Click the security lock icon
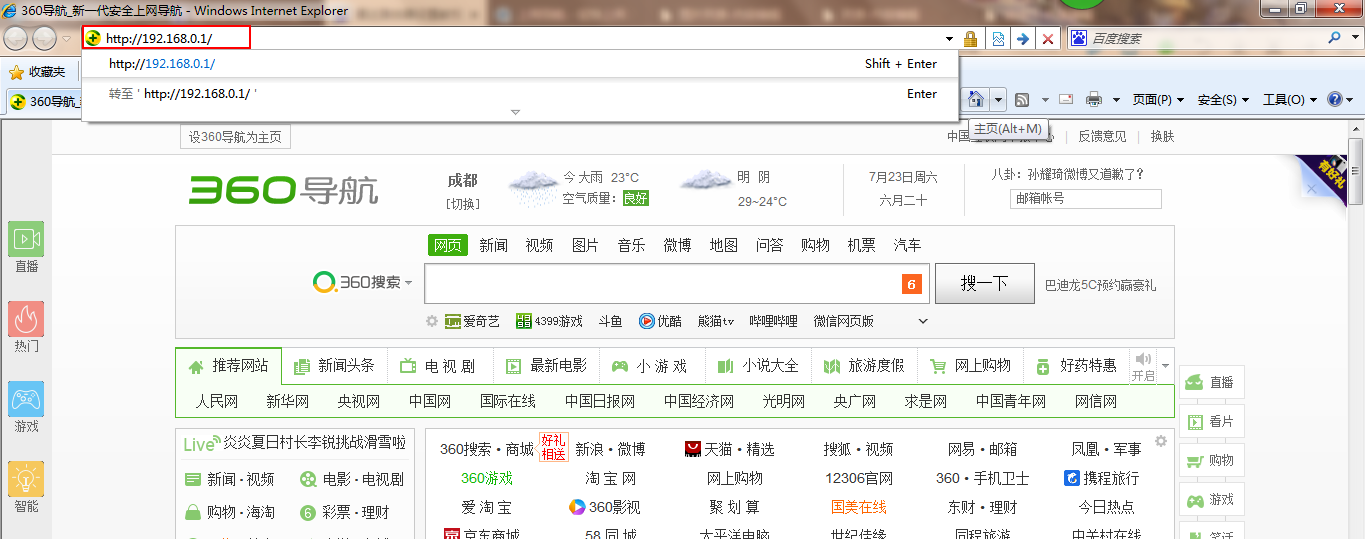 point(970,38)
